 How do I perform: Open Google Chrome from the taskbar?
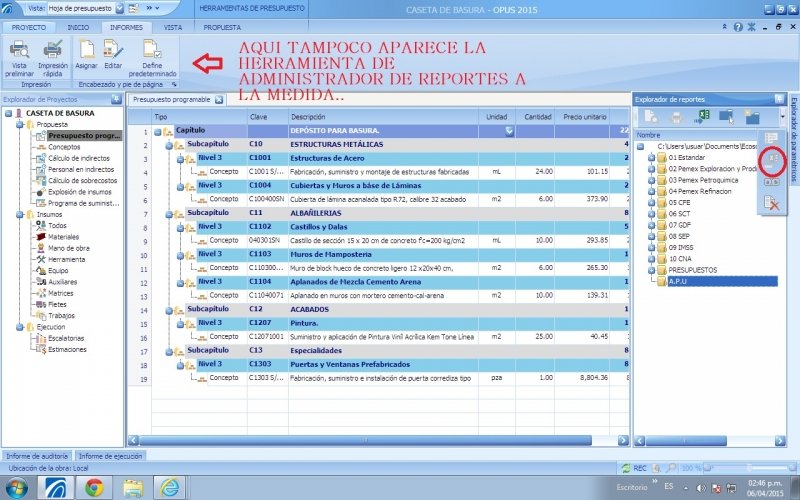[93, 487]
